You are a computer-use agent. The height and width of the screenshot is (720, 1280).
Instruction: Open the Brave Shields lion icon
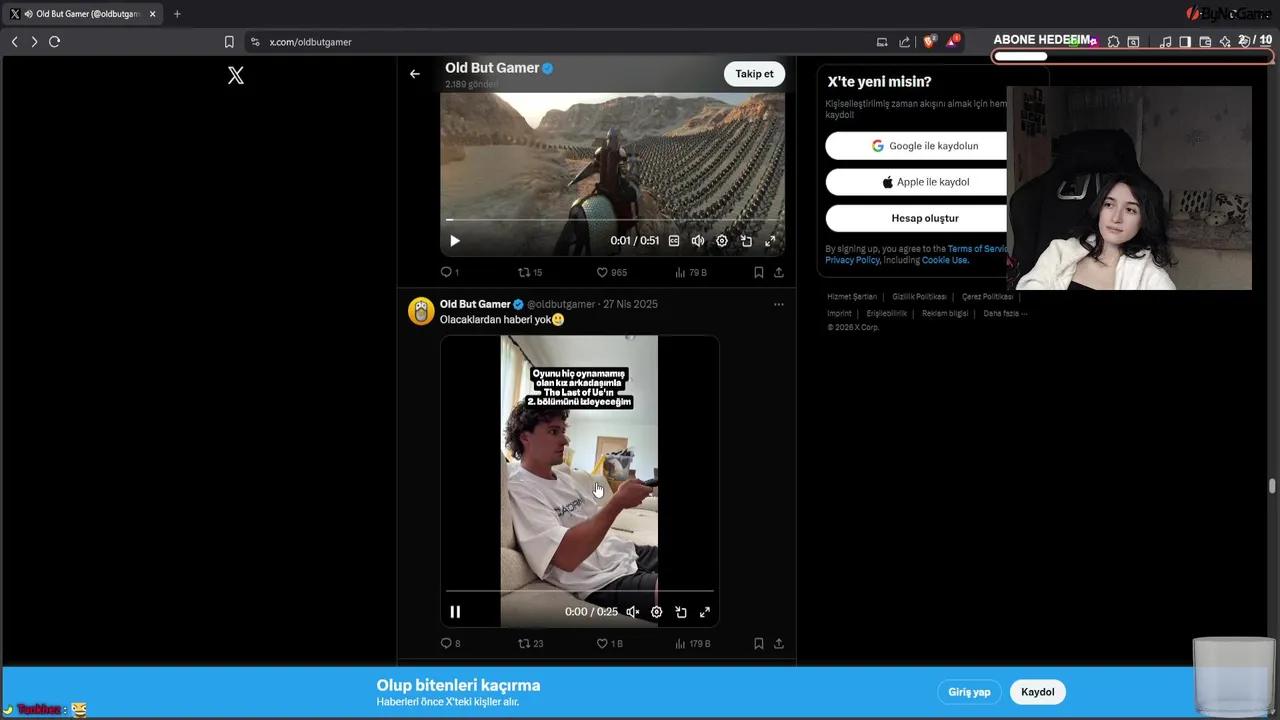tap(929, 42)
